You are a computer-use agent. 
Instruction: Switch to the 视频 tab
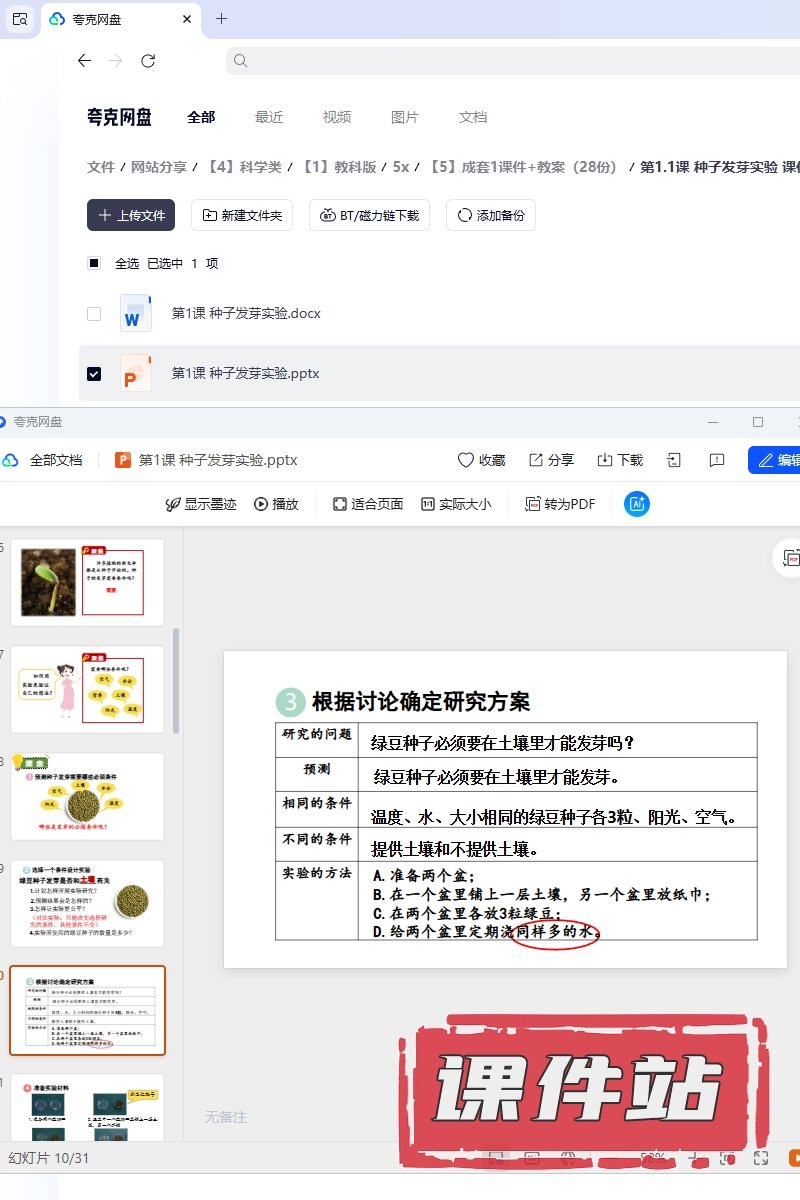pyautogui.click(x=337, y=117)
